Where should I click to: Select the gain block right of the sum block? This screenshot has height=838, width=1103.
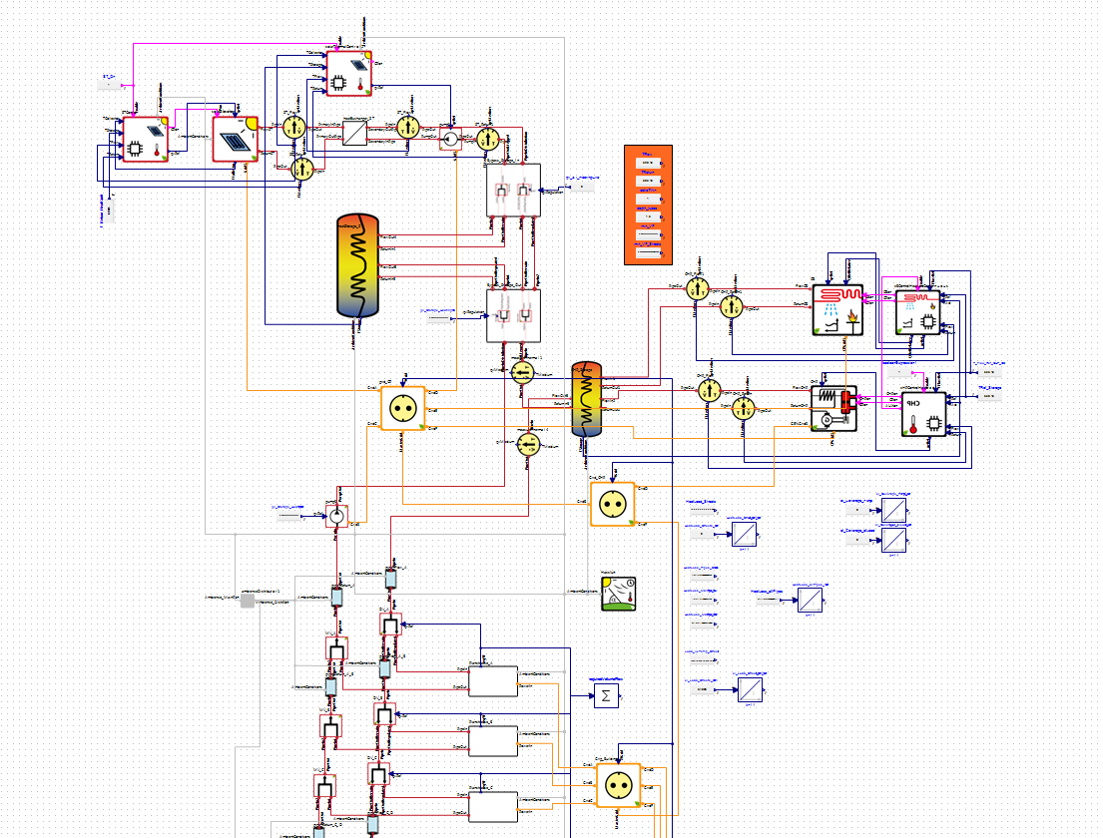pyautogui.click(x=751, y=690)
